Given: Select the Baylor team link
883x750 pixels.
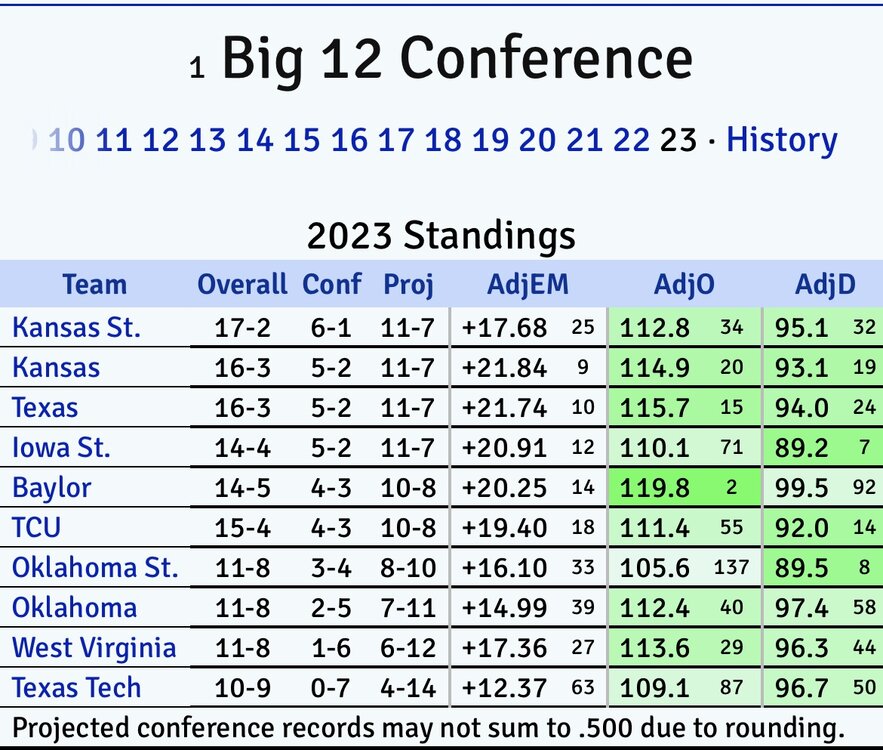Looking at the screenshot, I should (x=52, y=487).
